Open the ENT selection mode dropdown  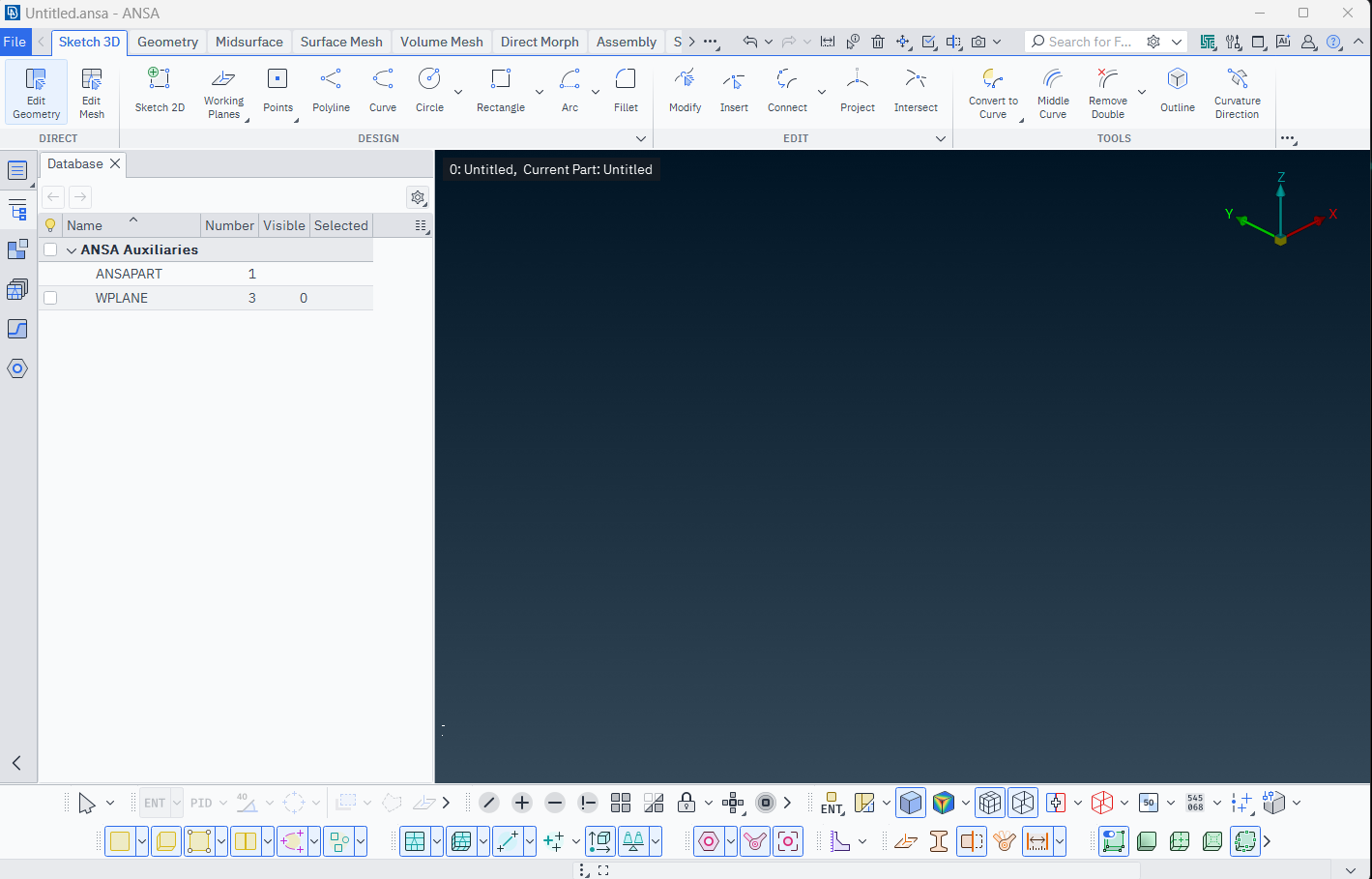[177, 803]
